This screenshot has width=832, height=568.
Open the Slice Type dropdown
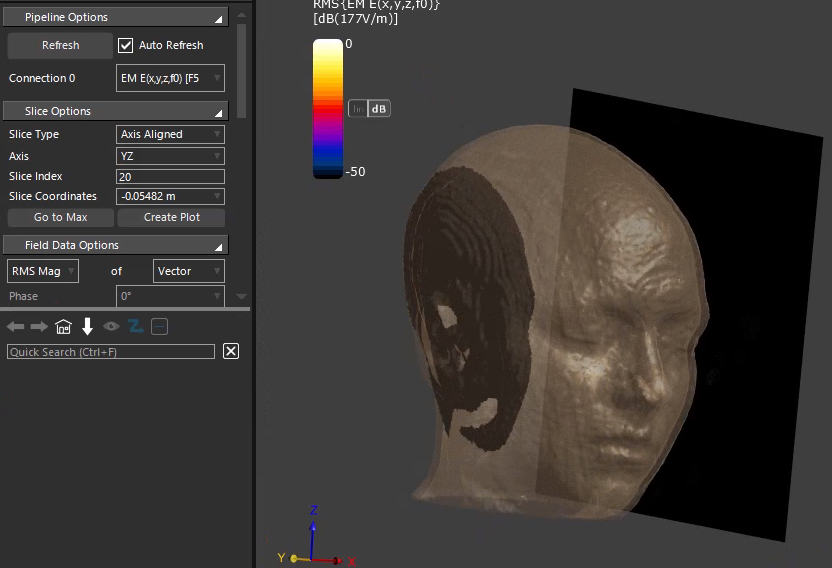coord(170,134)
